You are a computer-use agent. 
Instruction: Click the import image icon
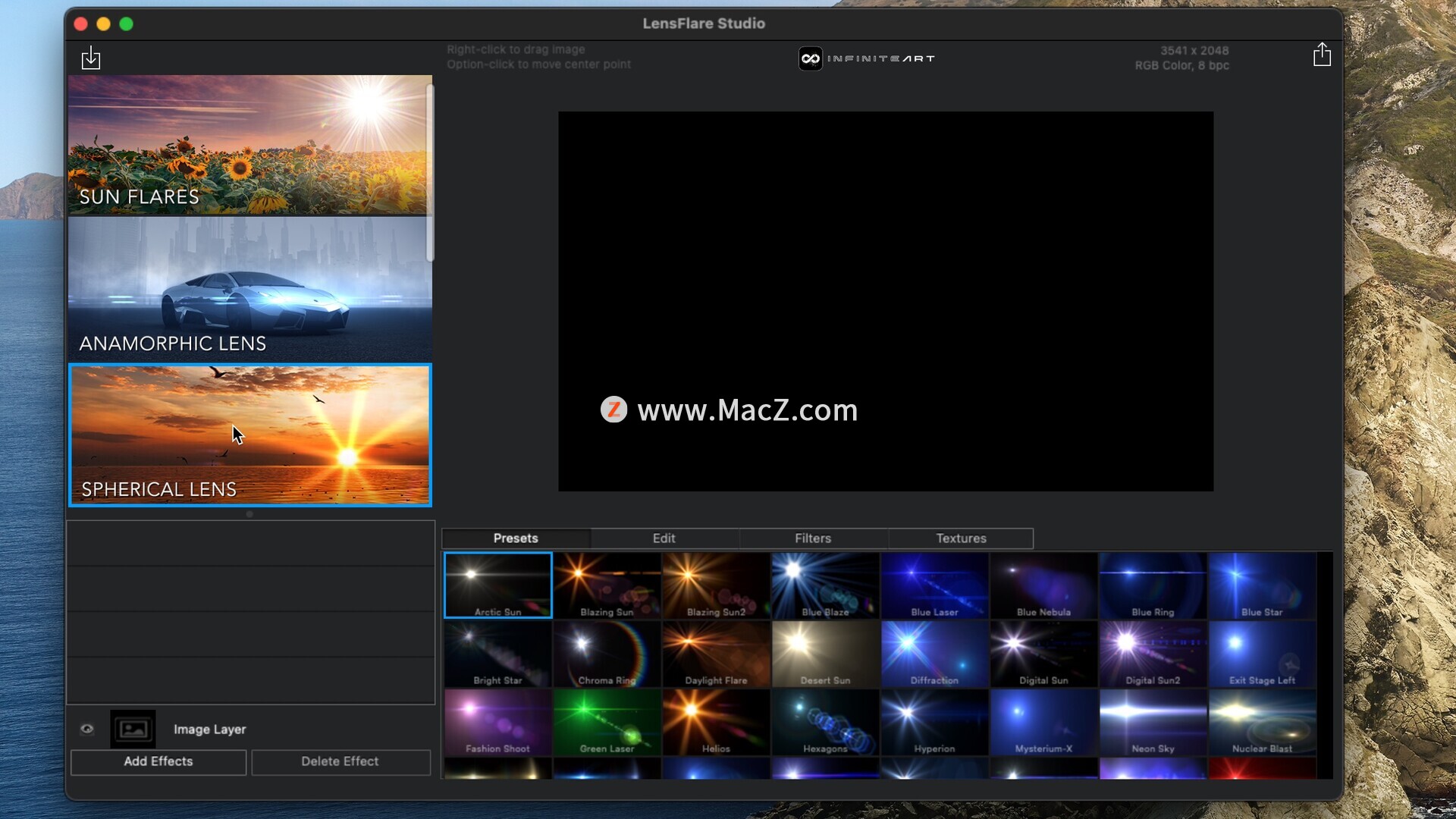point(91,58)
